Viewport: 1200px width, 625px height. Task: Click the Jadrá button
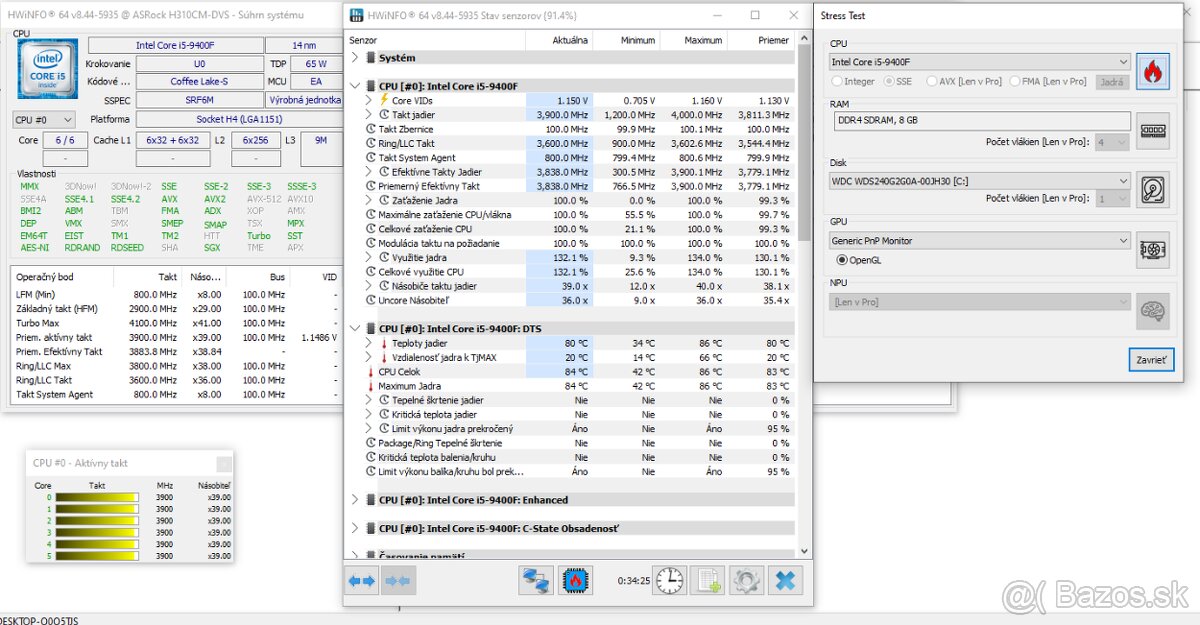[x=1112, y=82]
